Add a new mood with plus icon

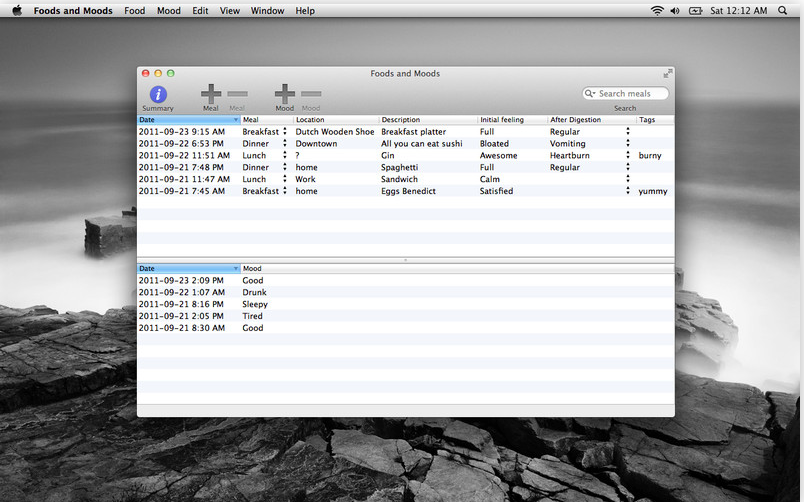pos(285,94)
